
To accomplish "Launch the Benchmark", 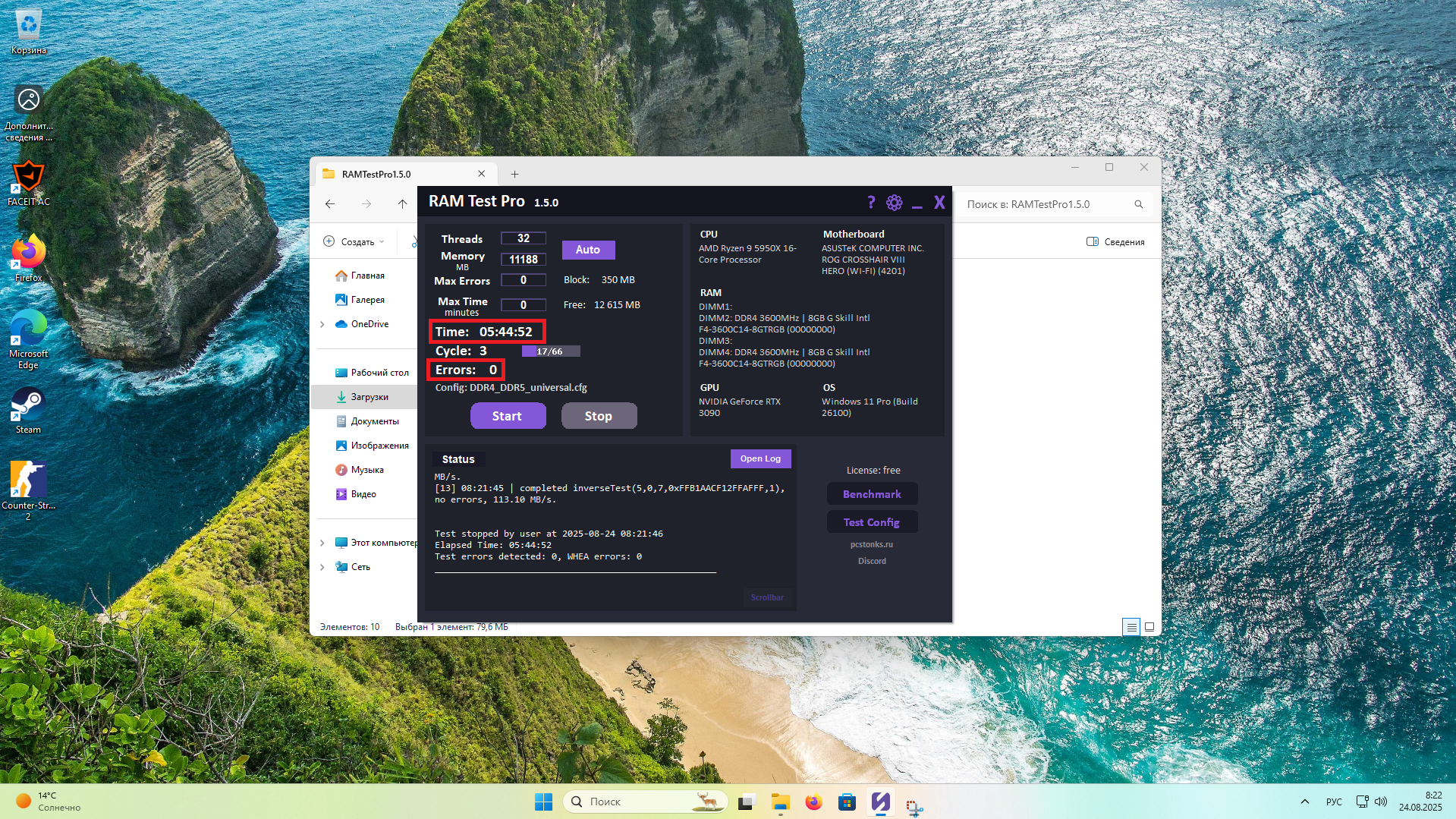I will pyautogui.click(x=872, y=494).
